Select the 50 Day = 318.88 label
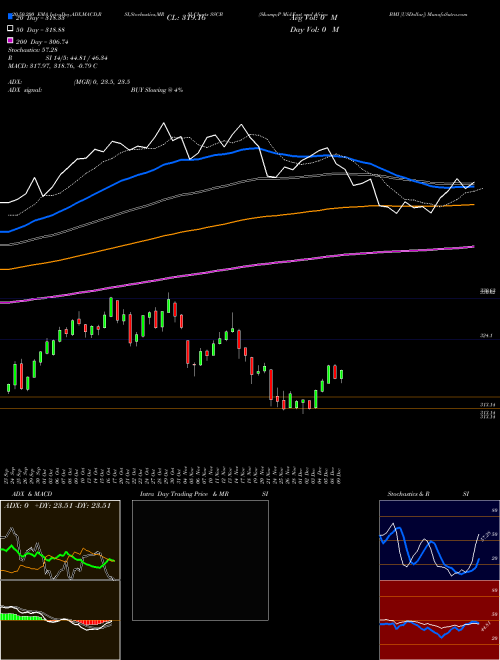Screen dimensions: 500x660 [x=40, y=29]
